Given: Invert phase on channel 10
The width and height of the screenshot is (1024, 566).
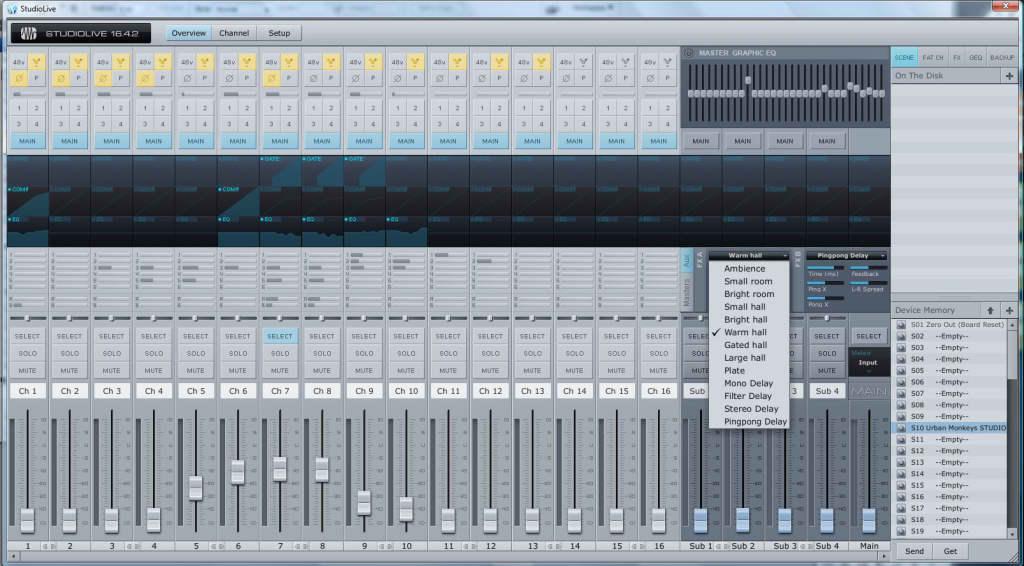Looking at the screenshot, I should click(x=397, y=78).
